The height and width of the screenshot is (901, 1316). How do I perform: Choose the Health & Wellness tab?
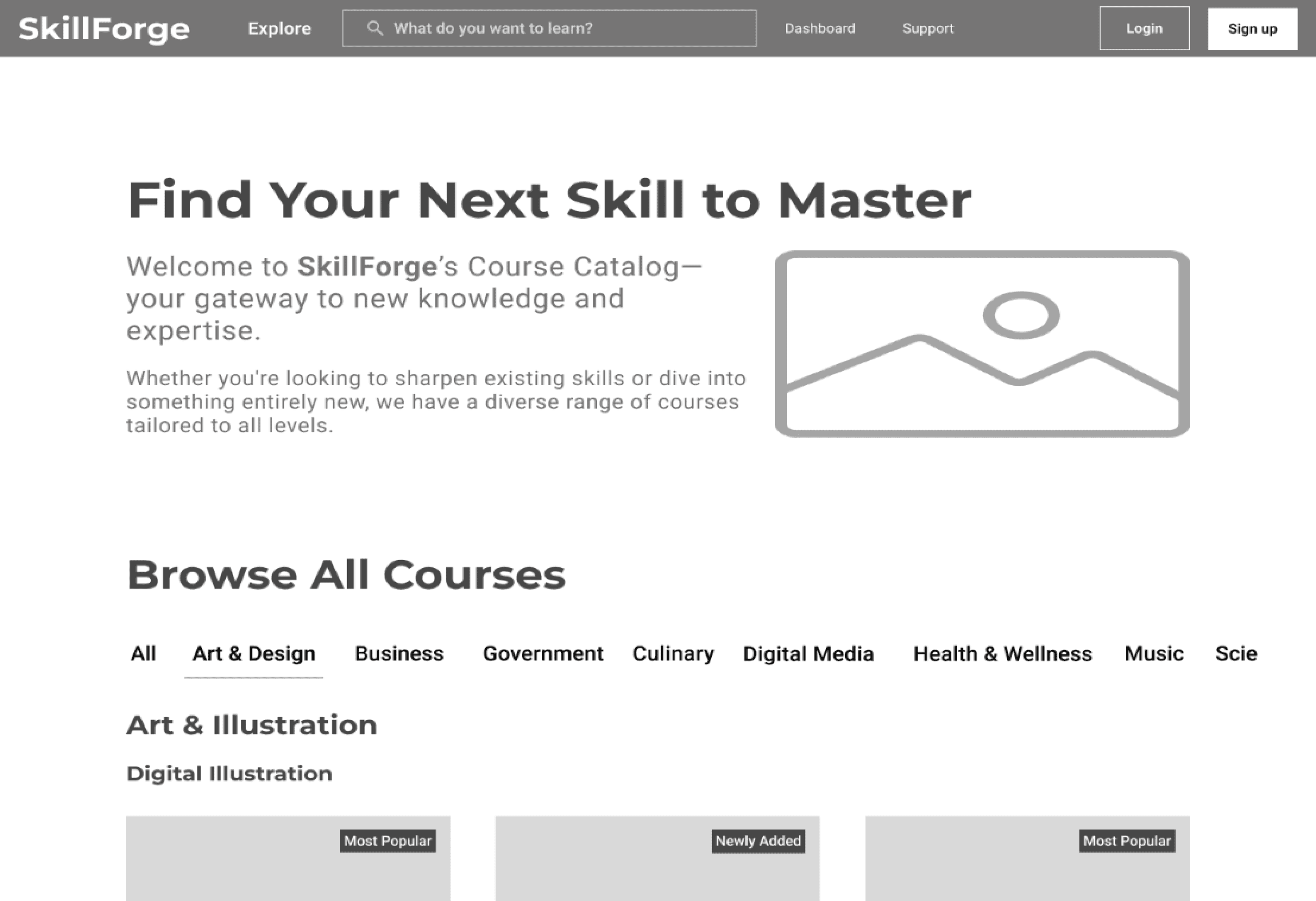[1002, 654]
